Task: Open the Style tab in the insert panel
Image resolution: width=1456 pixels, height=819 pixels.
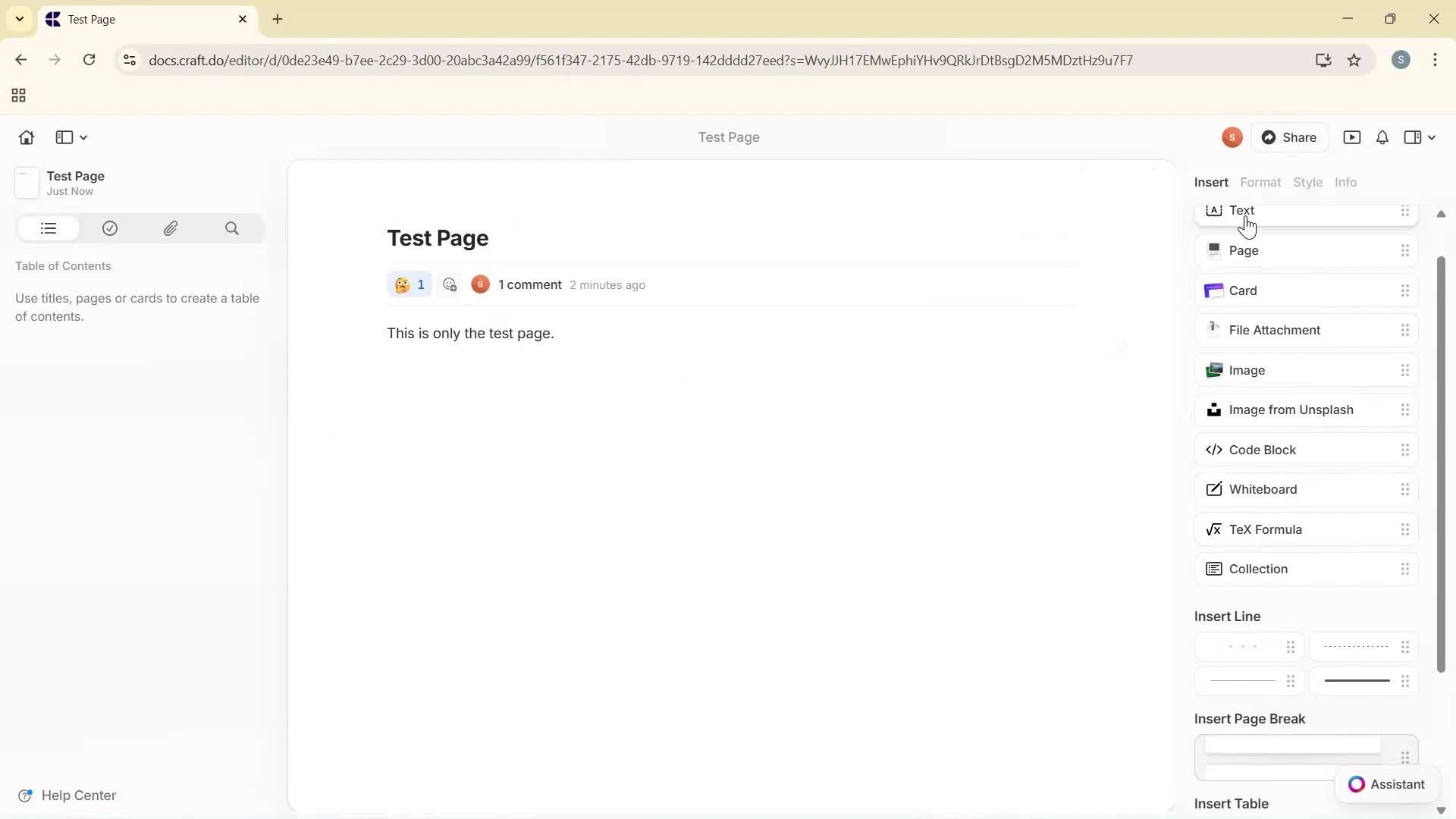Action: [1309, 182]
